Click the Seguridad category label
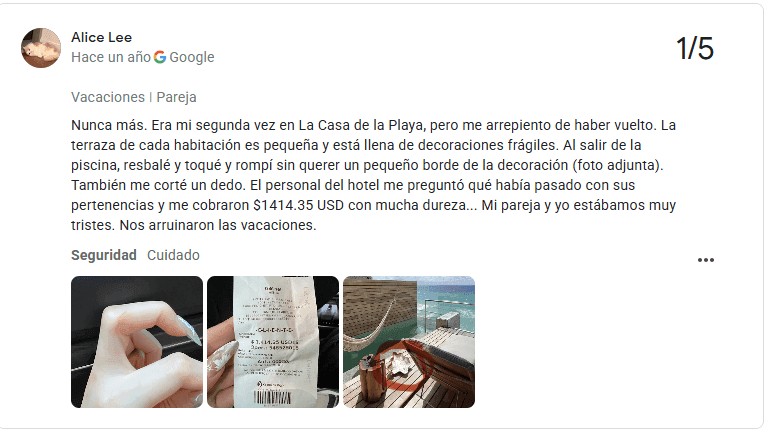 [x=104, y=255]
